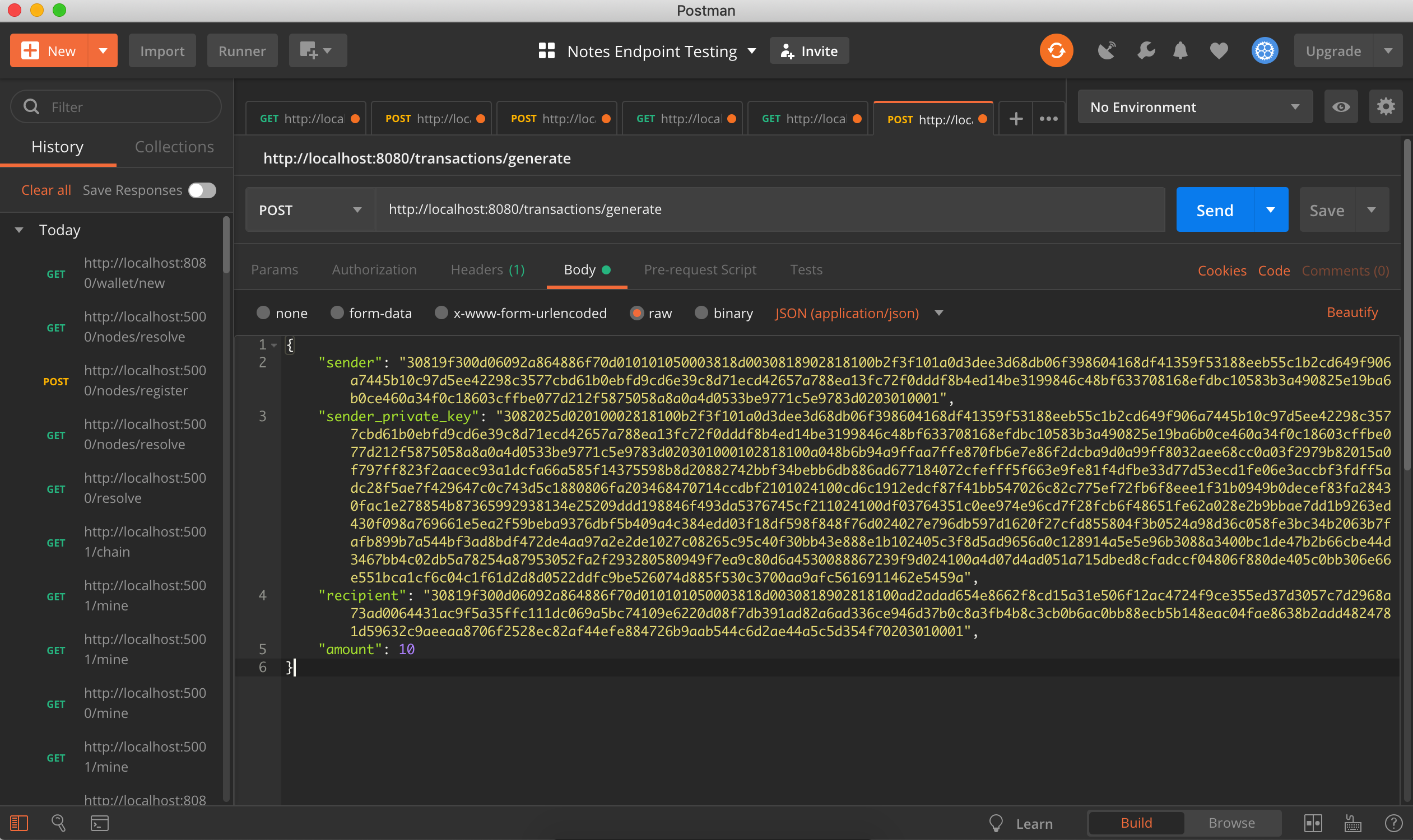The image size is (1413, 840).
Task: Open the Headers (1) tab
Action: point(487,269)
